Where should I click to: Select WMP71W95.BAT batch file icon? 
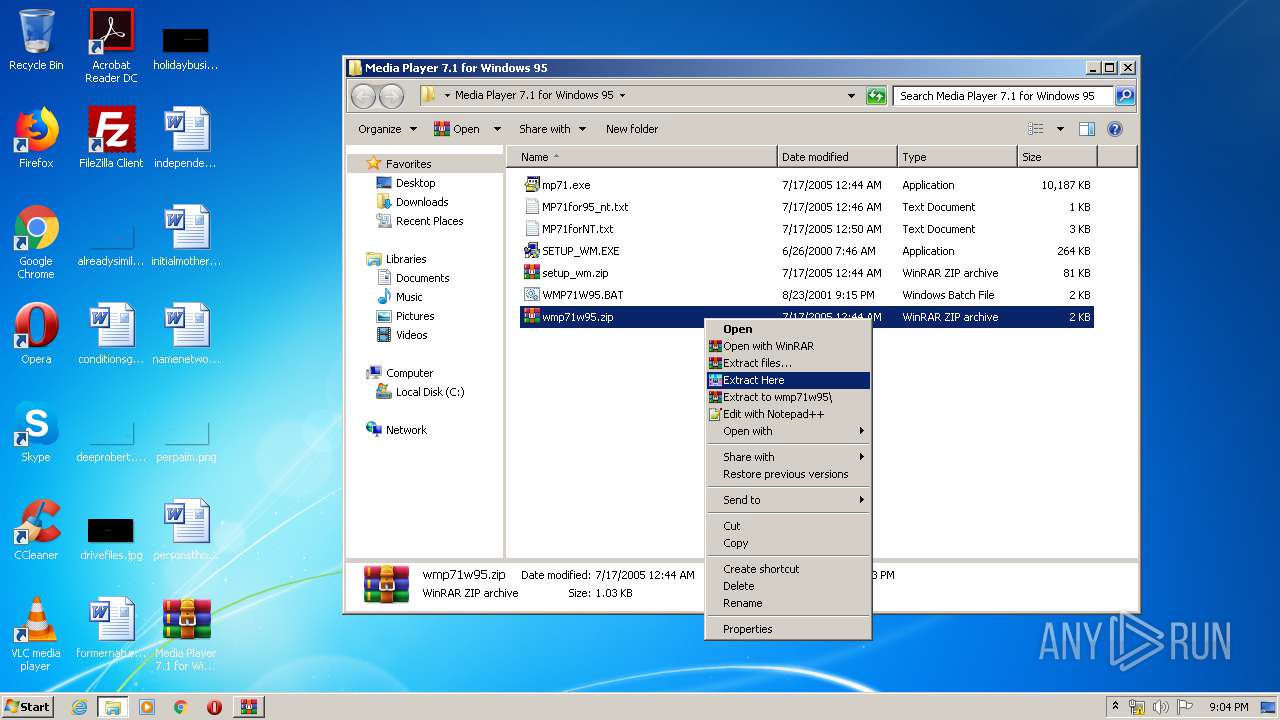[x=532, y=295]
